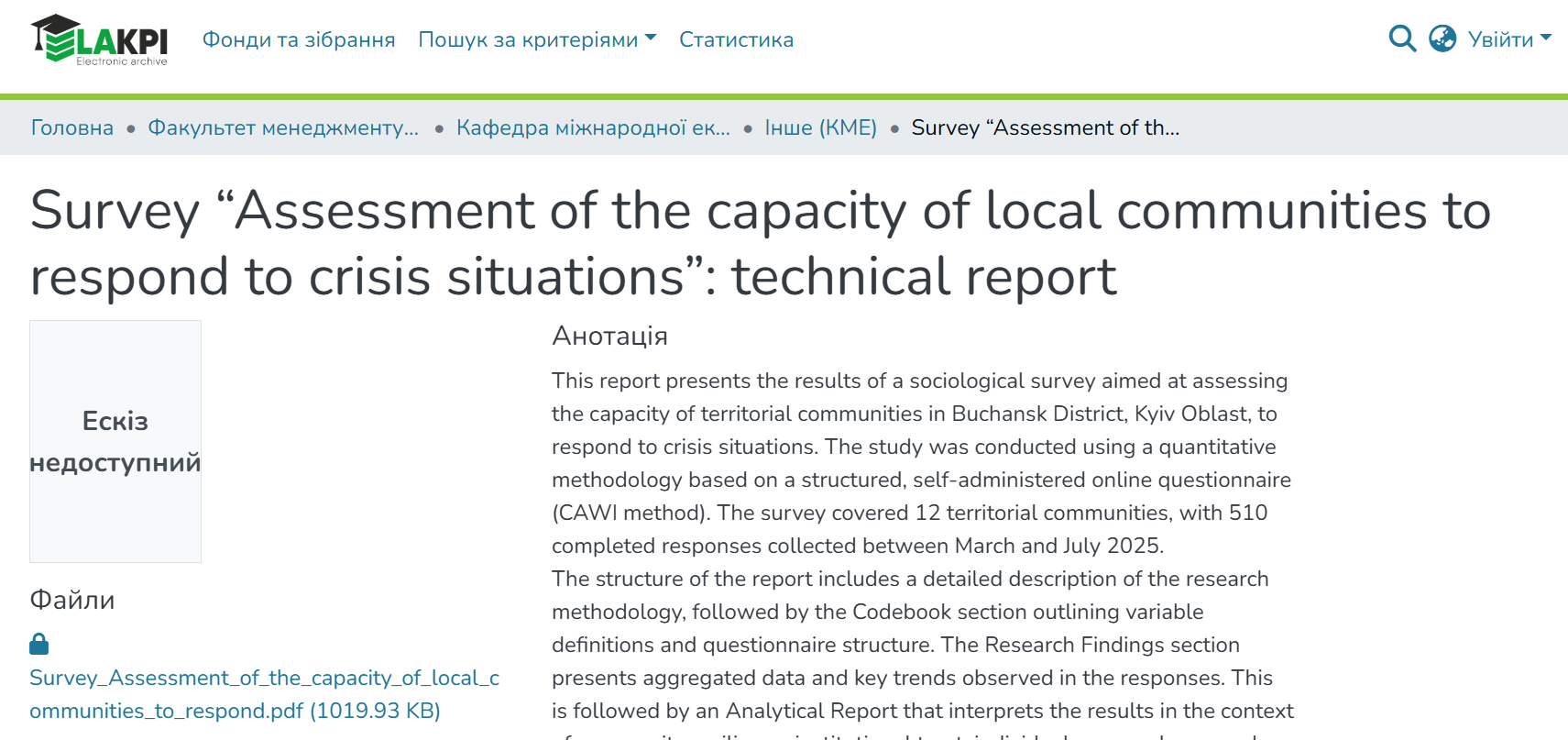Select the Файли section heading
This screenshot has height=740, width=1568.
coord(72,600)
